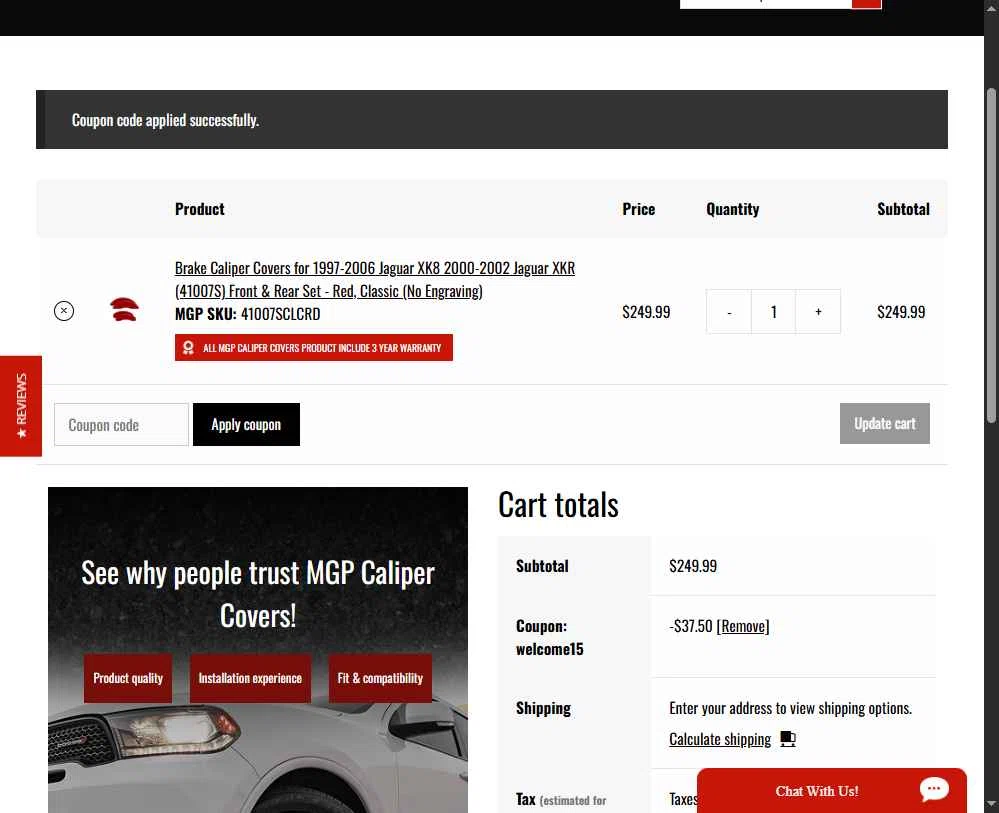Click the page vertical scrollbar
Viewport: 999px width, 813px height.
pos(991,255)
